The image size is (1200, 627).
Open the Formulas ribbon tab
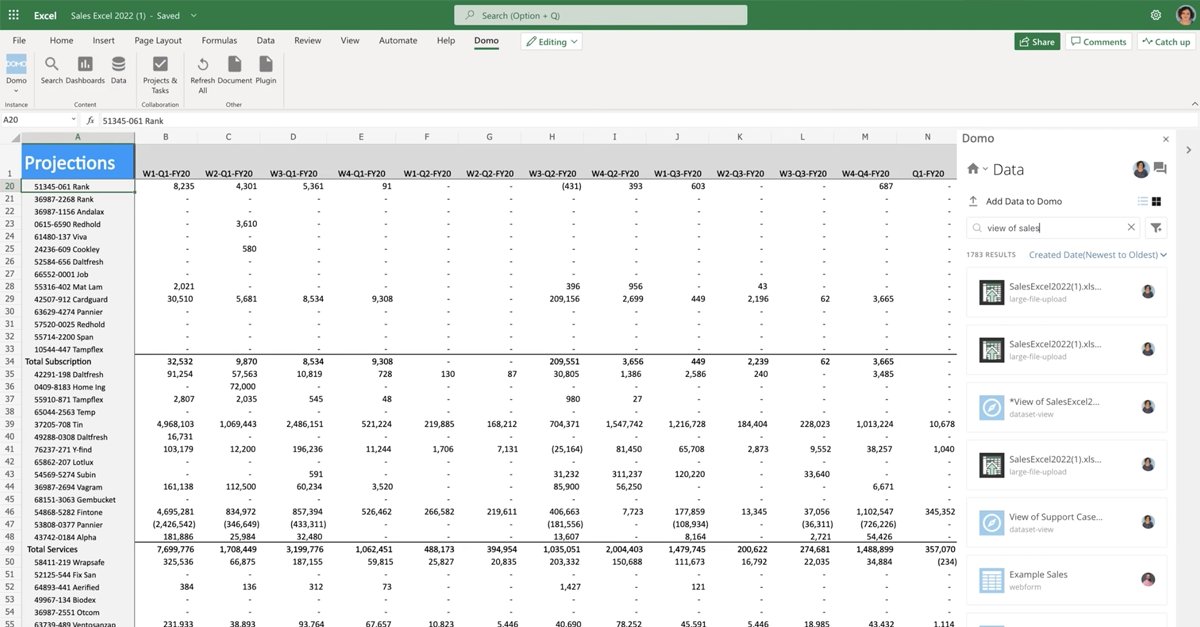coord(219,41)
